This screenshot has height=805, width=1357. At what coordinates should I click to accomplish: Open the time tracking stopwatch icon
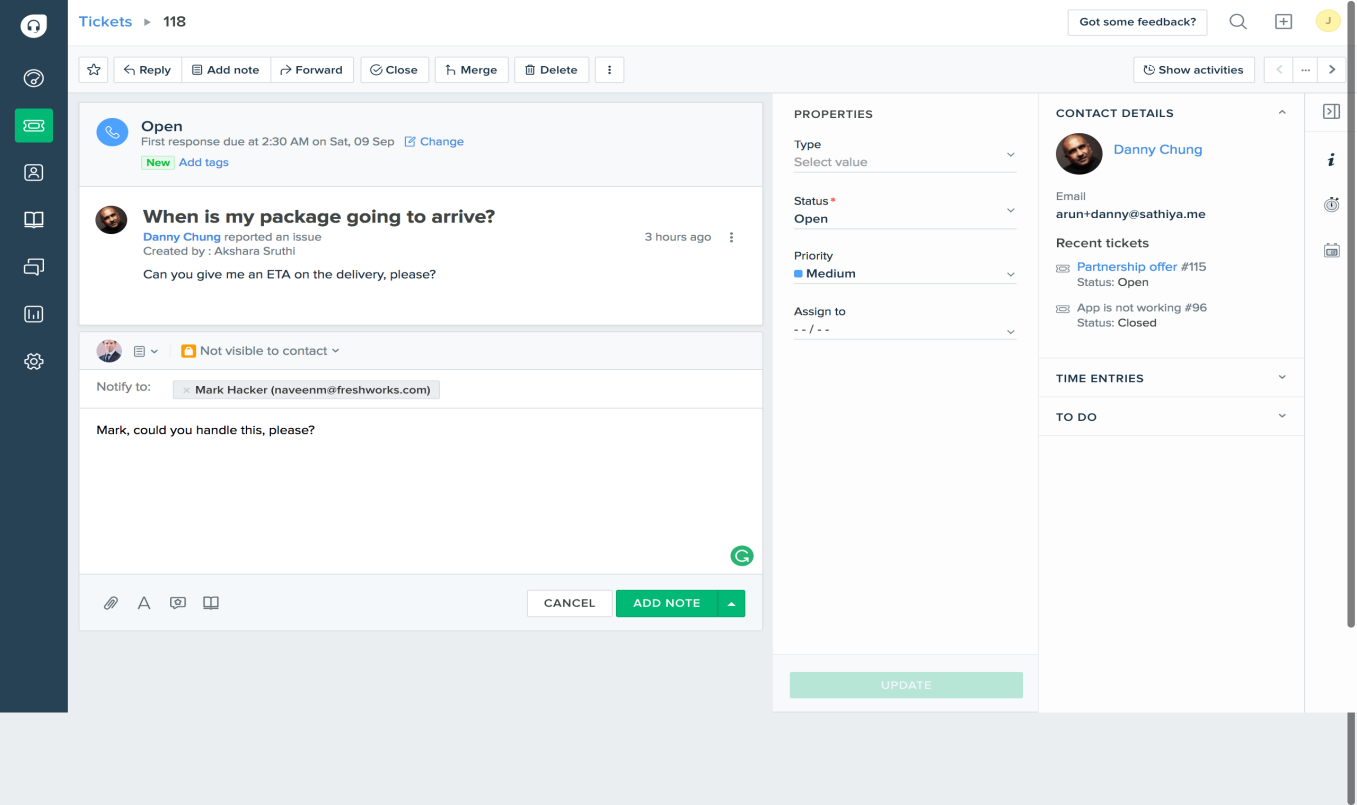click(x=1331, y=204)
